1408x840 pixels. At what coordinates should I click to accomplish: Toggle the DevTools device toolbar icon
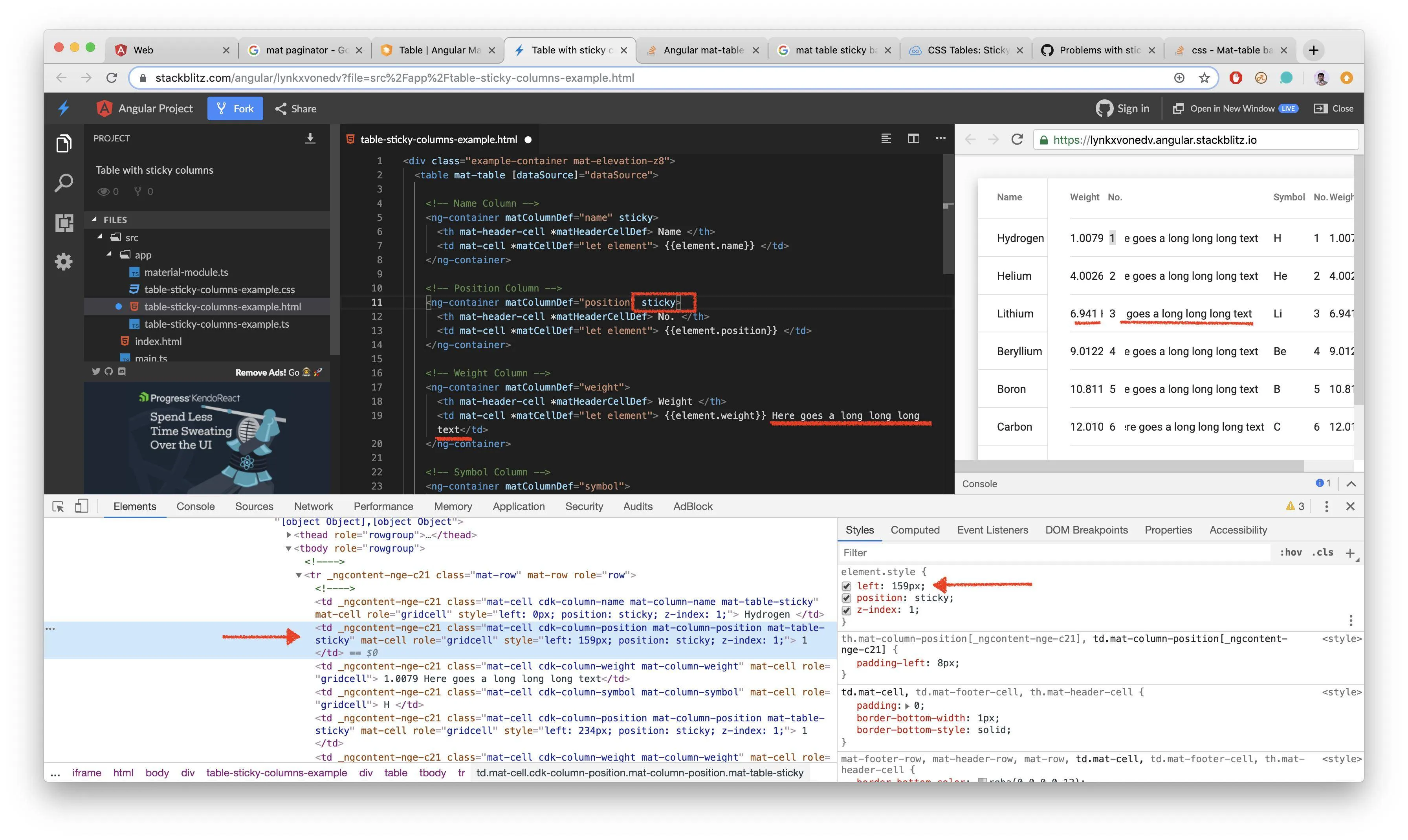(81, 506)
